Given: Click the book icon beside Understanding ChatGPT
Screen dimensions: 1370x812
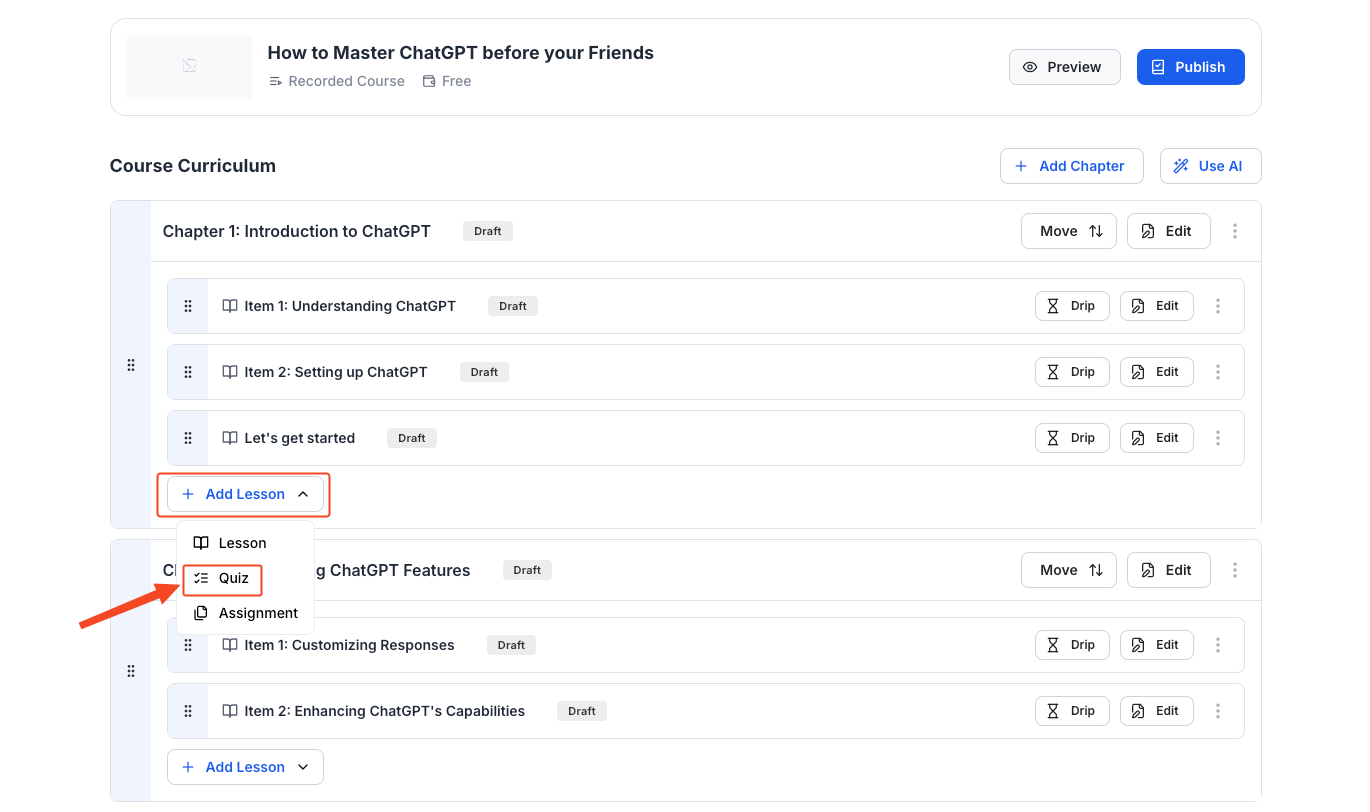Looking at the screenshot, I should click(x=230, y=306).
